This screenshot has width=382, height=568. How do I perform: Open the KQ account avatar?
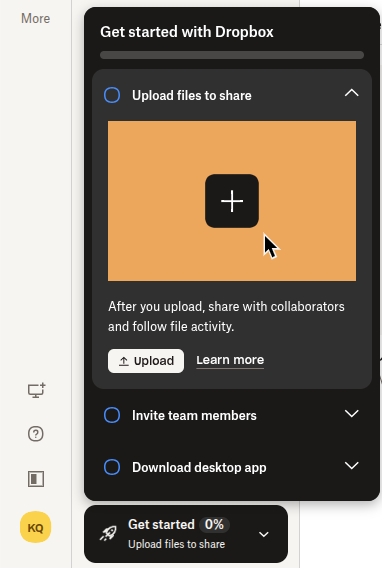[35, 527]
